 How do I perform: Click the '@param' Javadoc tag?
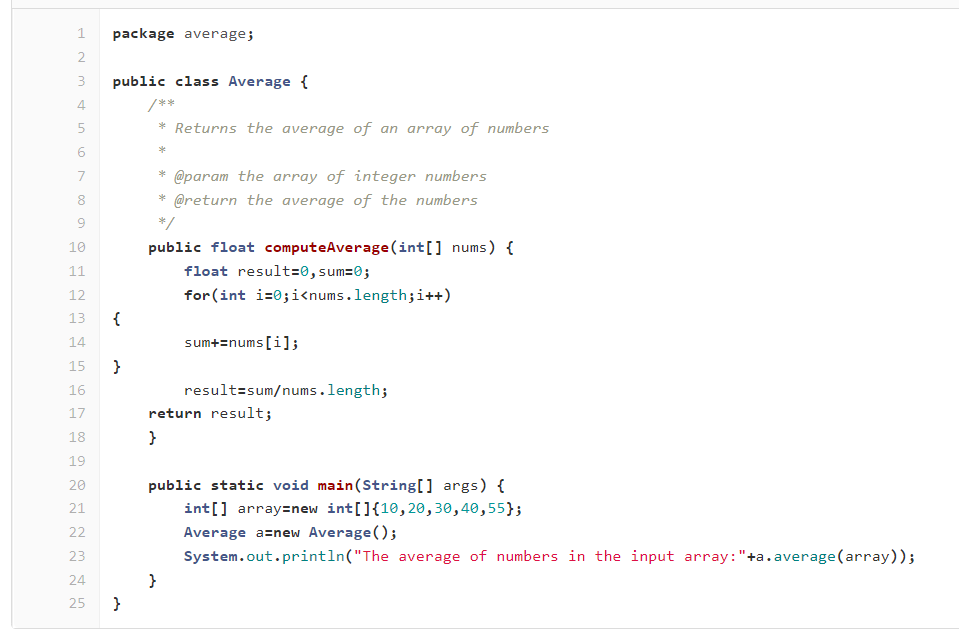click(x=201, y=177)
